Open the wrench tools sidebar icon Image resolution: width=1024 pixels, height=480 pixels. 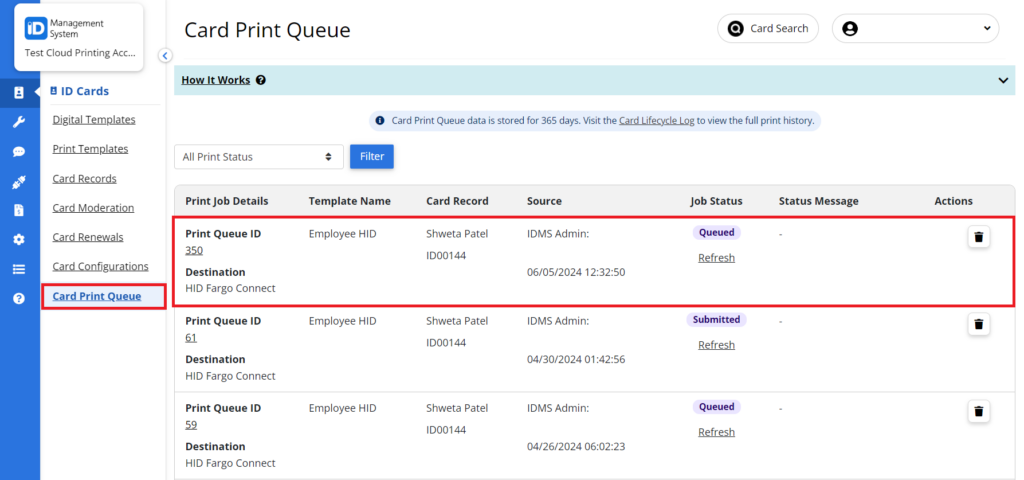point(19,122)
